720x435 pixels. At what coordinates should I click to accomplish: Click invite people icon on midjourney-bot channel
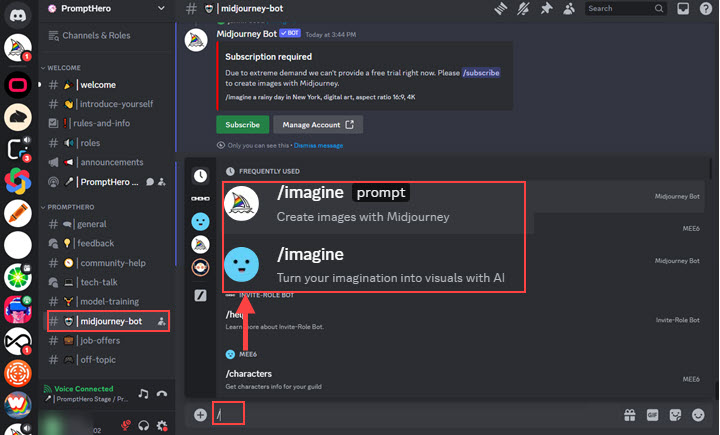(x=161, y=322)
